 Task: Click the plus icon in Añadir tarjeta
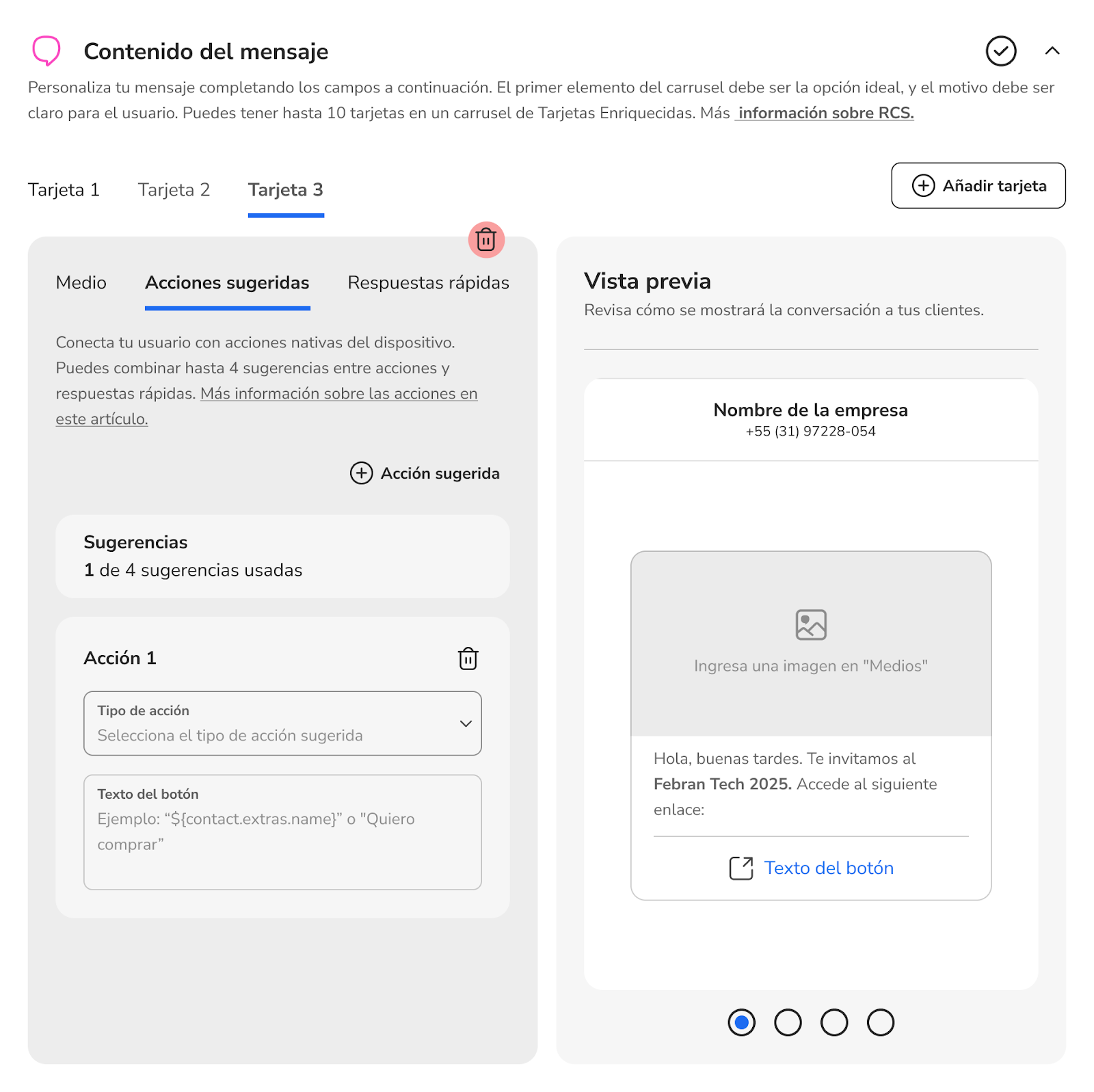coord(923,186)
